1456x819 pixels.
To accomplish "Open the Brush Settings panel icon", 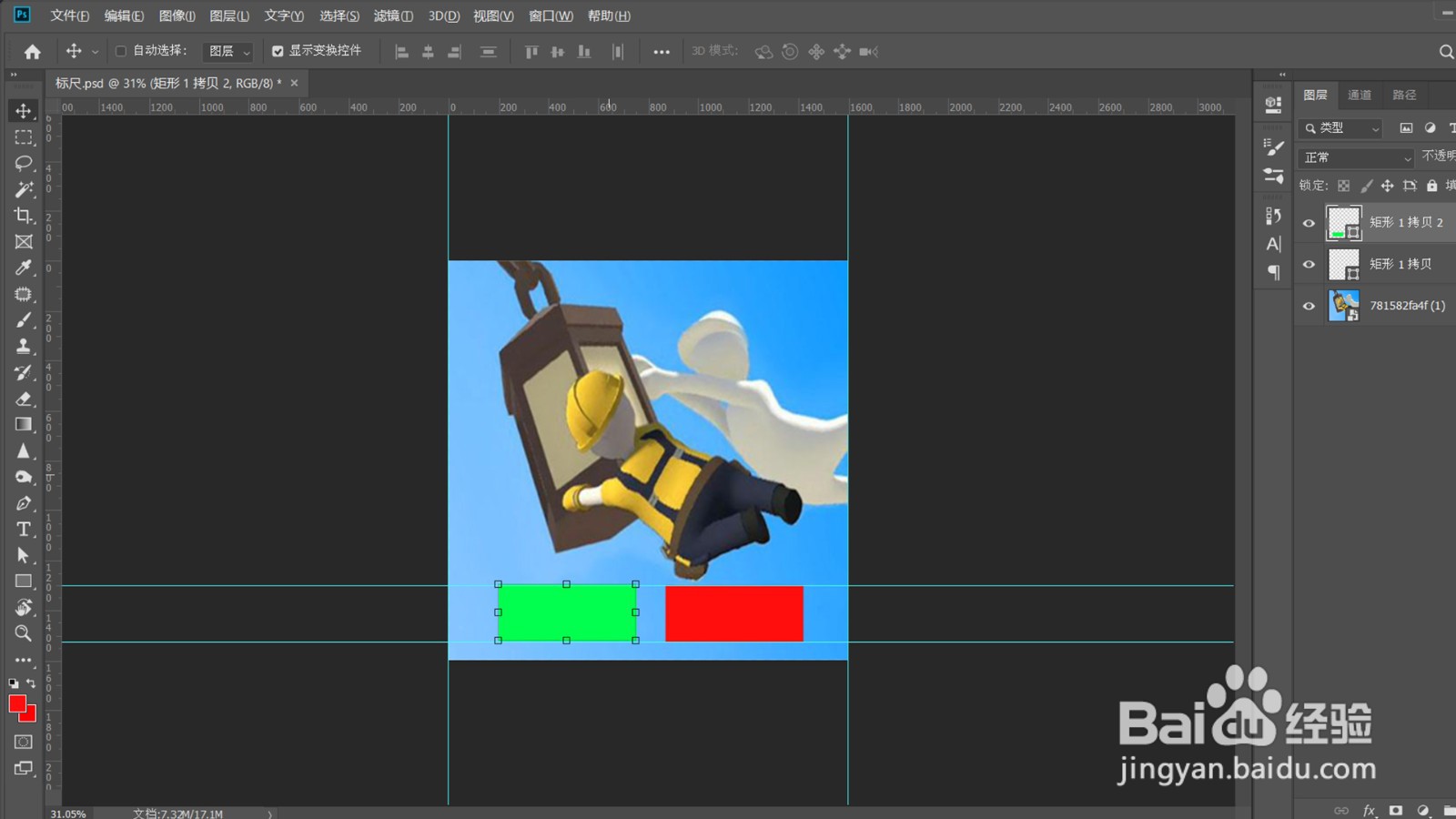I will (1274, 147).
